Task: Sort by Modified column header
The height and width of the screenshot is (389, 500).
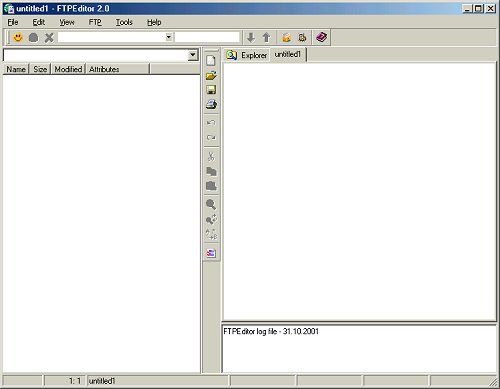Action: [68, 69]
